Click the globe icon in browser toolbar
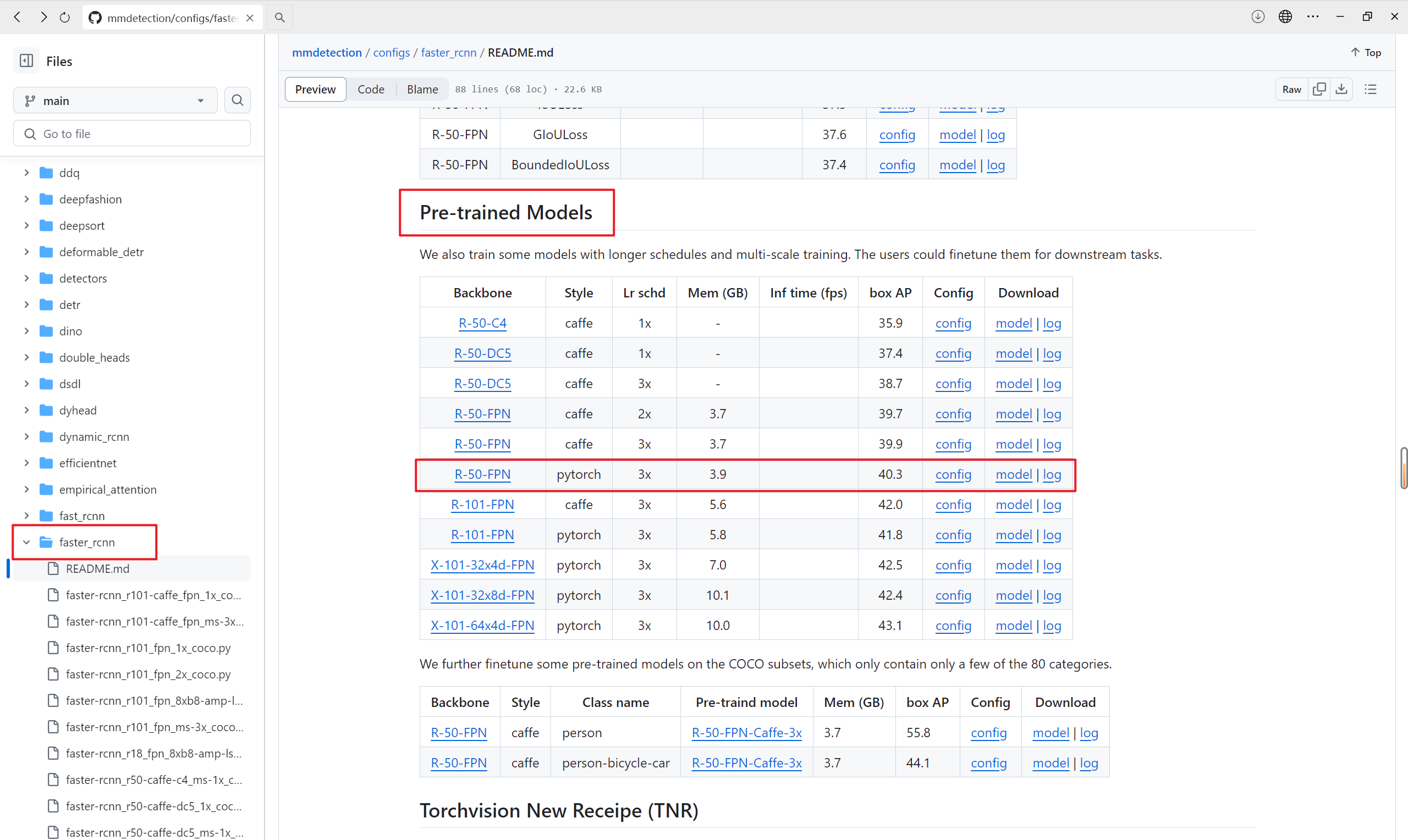1408x840 pixels. (1285, 17)
